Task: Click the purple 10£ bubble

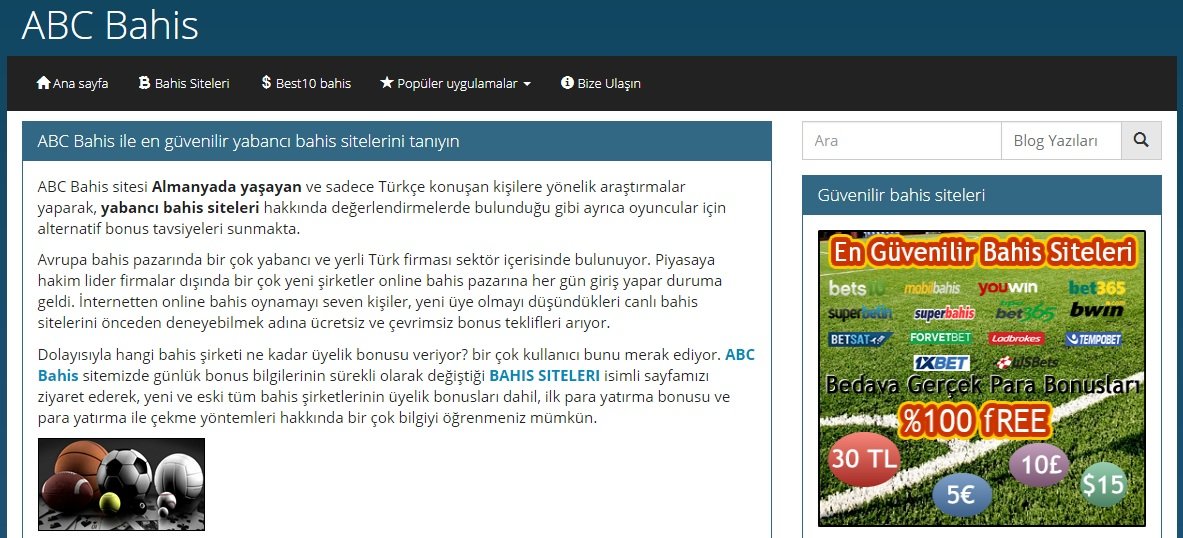Action: point(1040,465)
